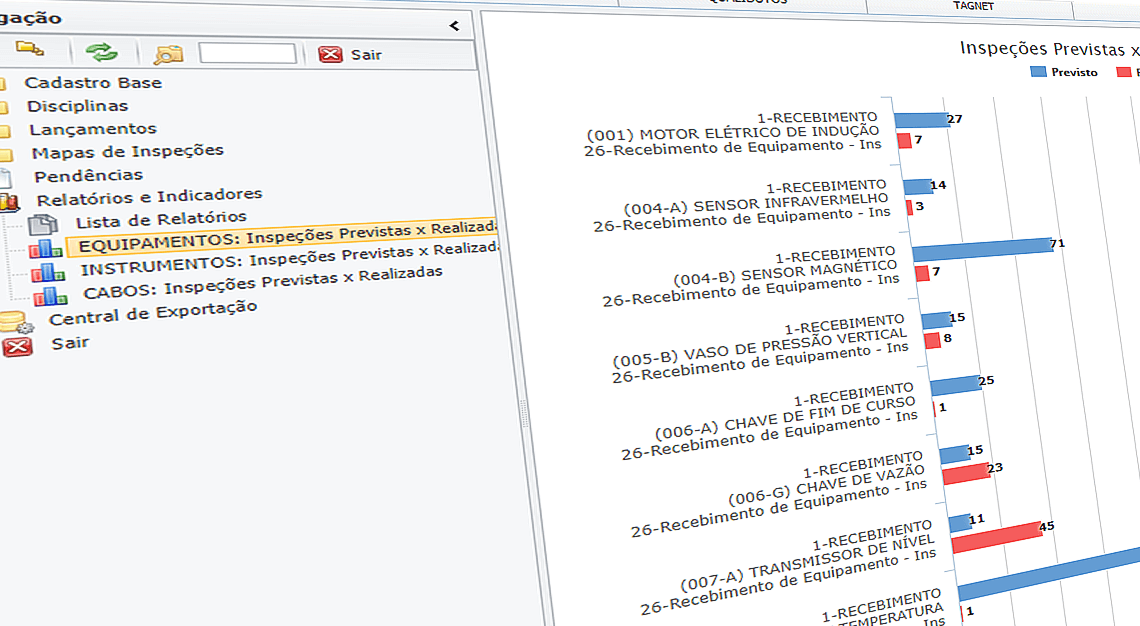Click the Central de Exportação database icon
The height and width of the screenshot is (626, 1140).
click(16, 323)
